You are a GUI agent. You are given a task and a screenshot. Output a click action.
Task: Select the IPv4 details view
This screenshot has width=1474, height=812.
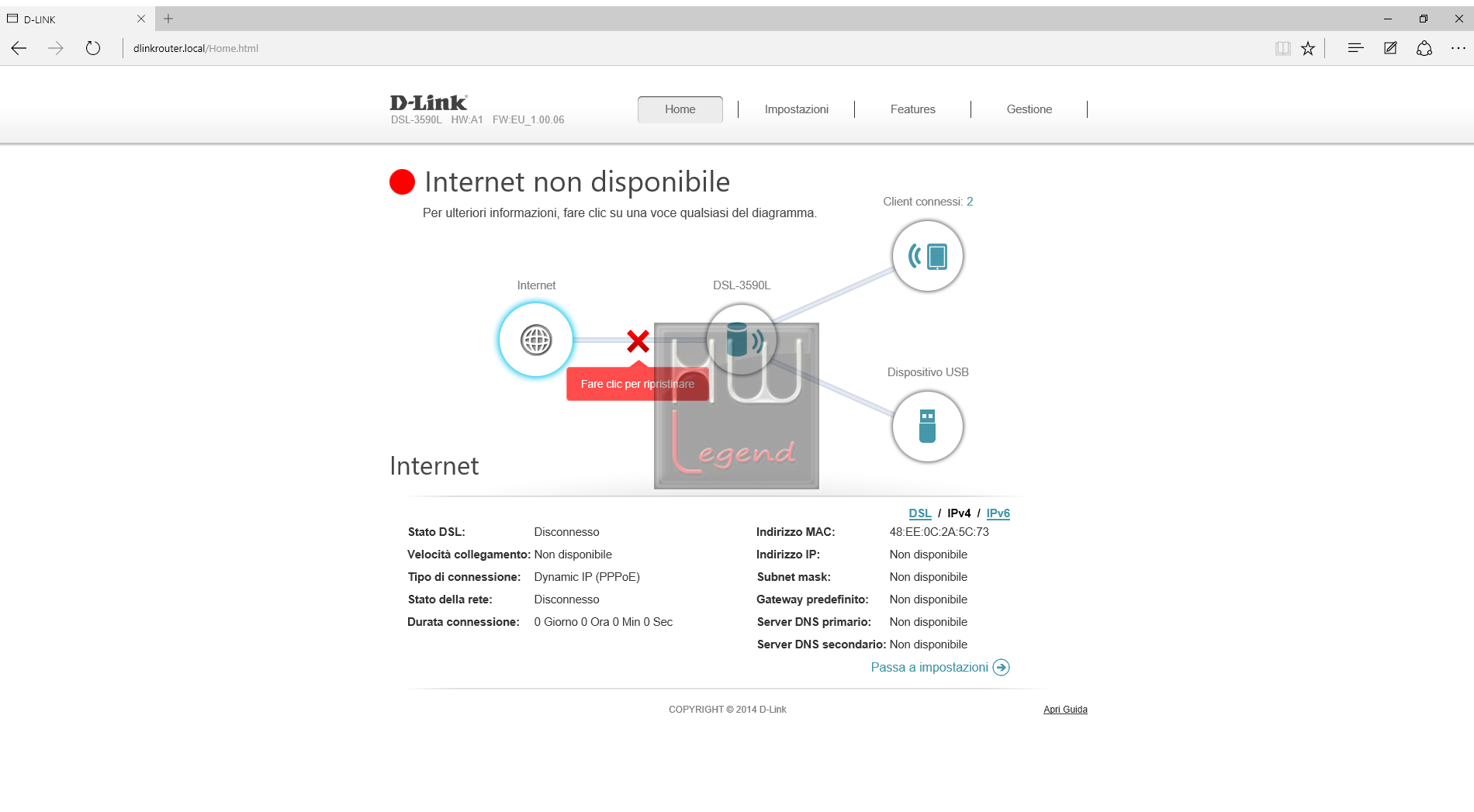pyautogui.click(x=959, y=513)
